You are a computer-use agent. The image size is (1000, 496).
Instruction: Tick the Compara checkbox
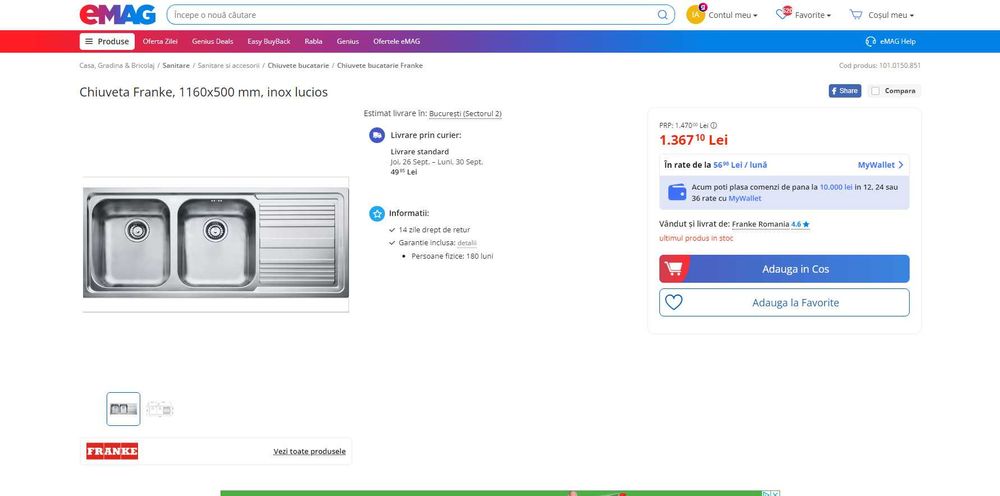pos(876,91)
